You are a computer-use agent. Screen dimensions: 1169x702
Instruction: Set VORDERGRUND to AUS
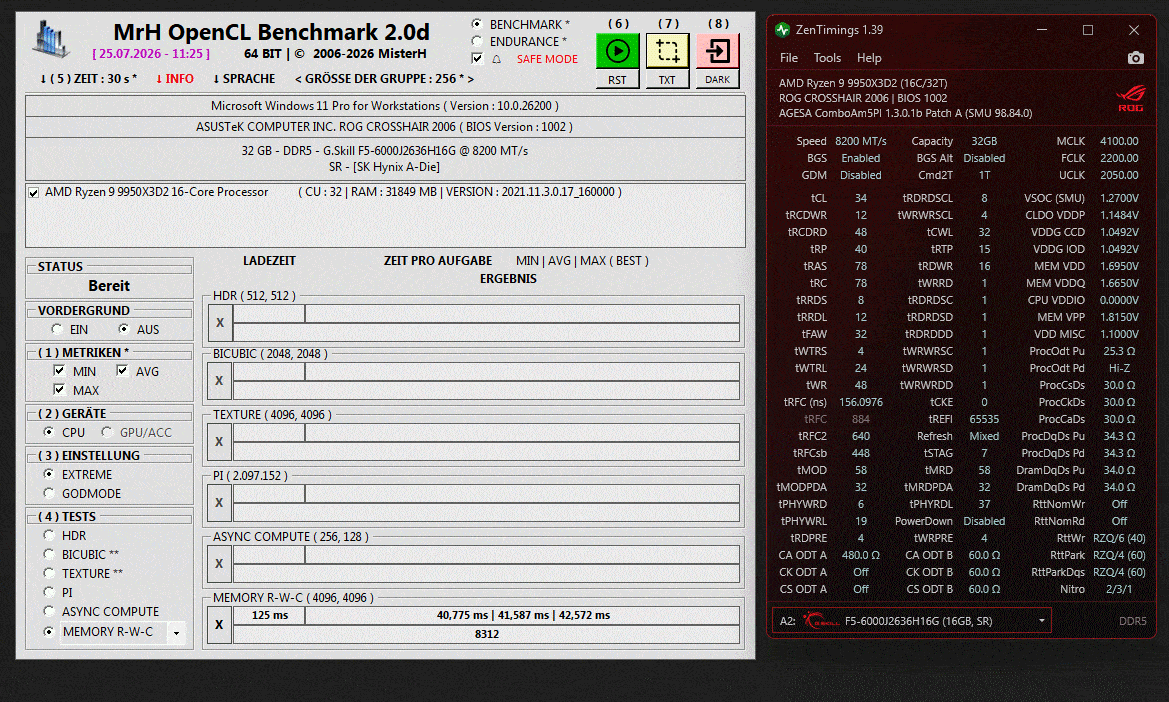pos(124,329)
